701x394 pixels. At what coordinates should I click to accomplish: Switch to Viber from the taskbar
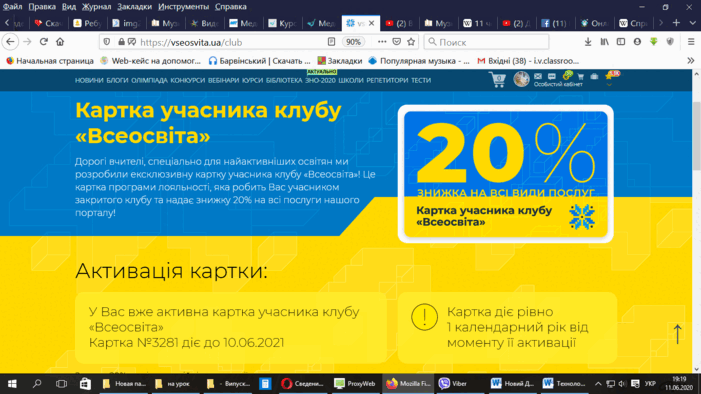coord(454,384)
